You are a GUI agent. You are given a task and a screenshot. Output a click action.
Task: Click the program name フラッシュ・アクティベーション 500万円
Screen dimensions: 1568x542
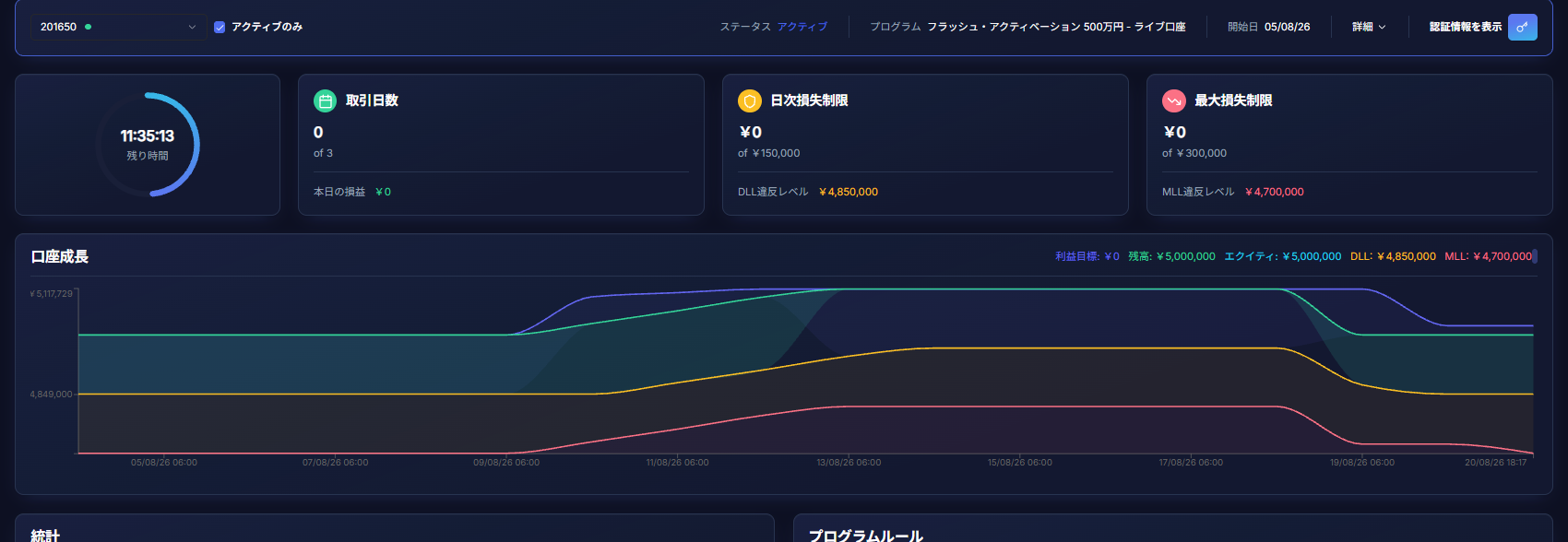pos(1056,27)
